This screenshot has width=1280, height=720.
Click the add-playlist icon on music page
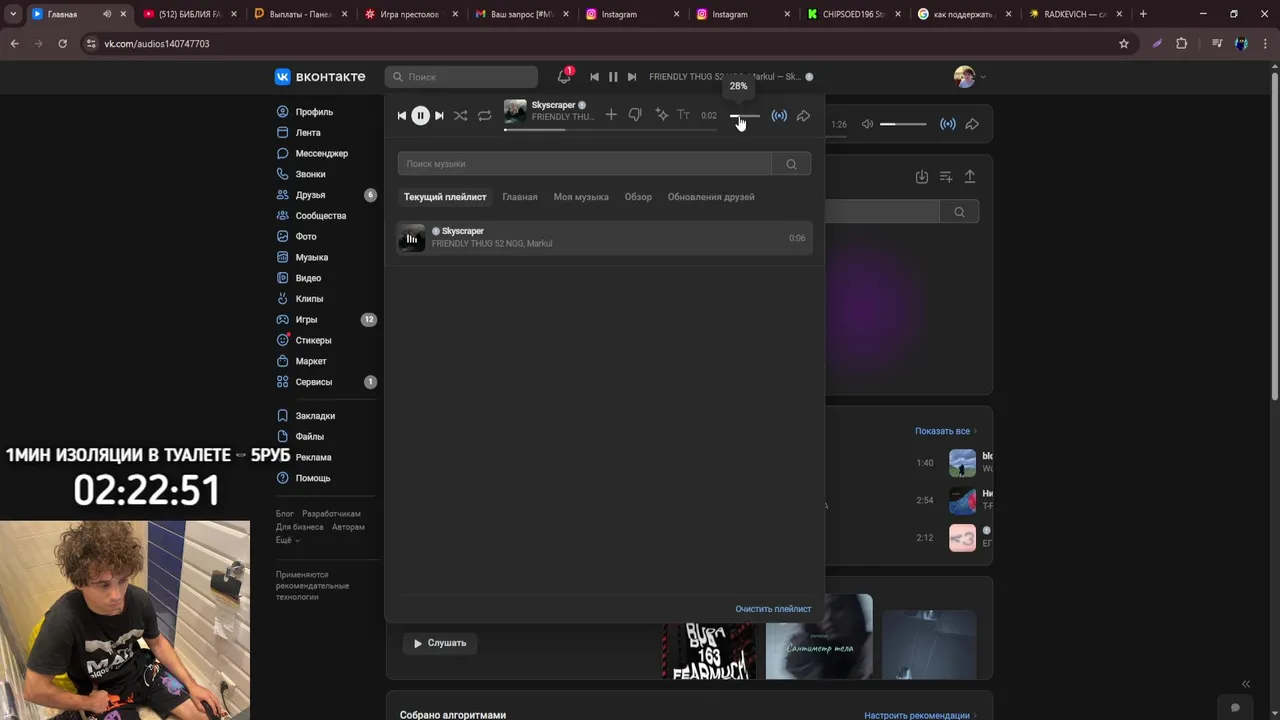click(x=946, y=177)
